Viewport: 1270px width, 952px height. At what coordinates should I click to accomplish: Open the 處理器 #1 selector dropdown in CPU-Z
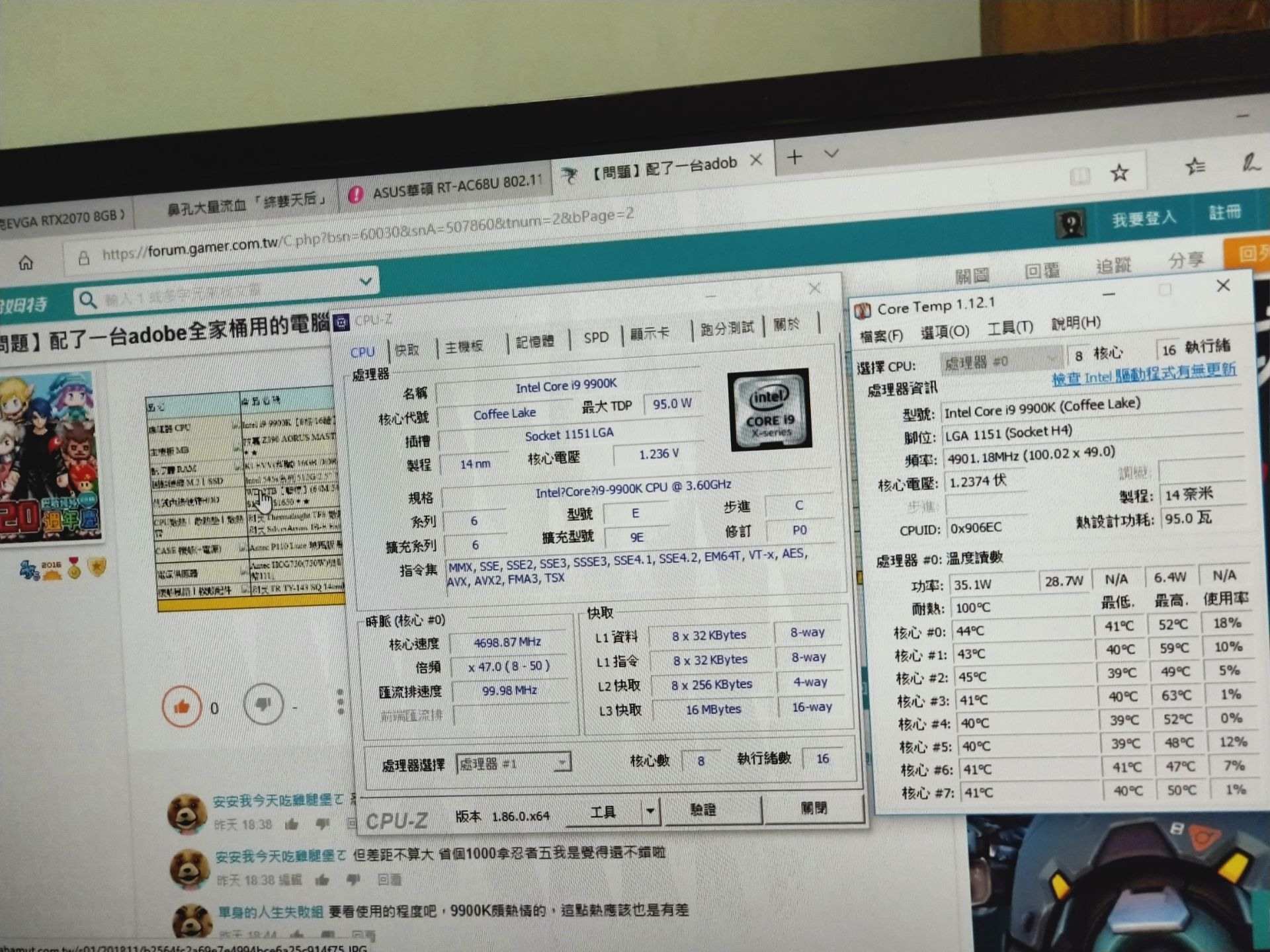pos(562,762)
